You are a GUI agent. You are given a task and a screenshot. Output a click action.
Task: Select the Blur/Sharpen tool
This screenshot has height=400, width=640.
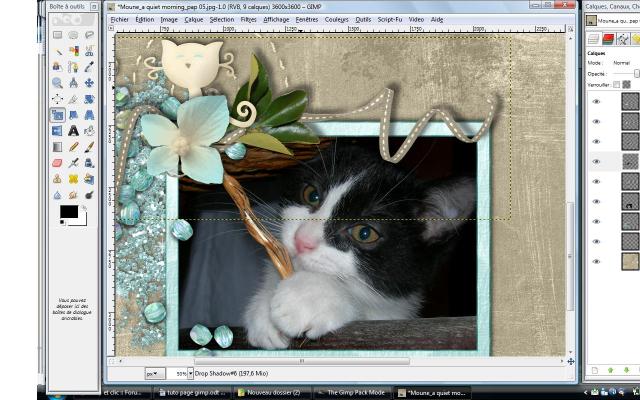click(x=58, y=195)
